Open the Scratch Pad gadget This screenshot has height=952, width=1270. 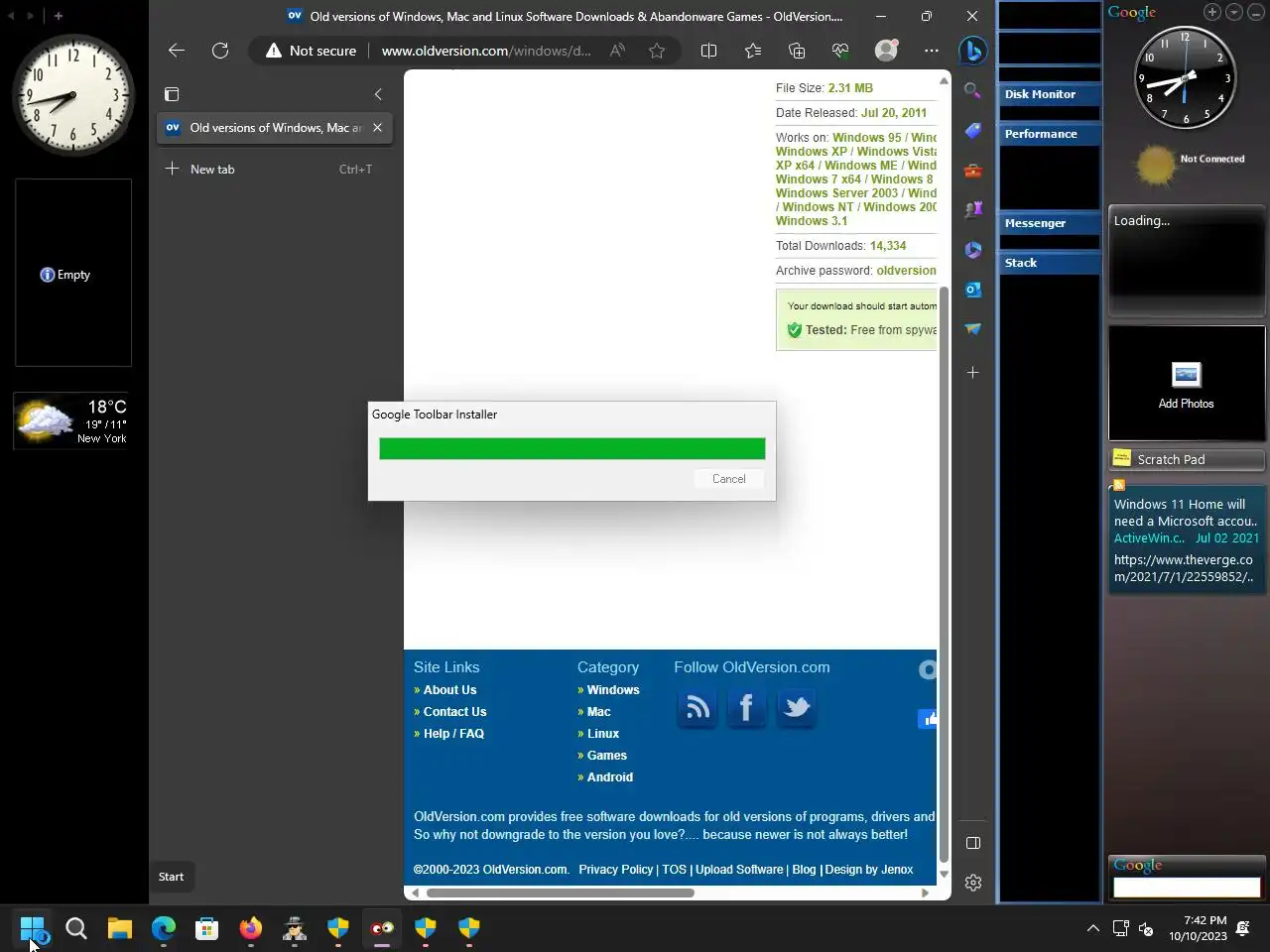[x=1187, y=459]
